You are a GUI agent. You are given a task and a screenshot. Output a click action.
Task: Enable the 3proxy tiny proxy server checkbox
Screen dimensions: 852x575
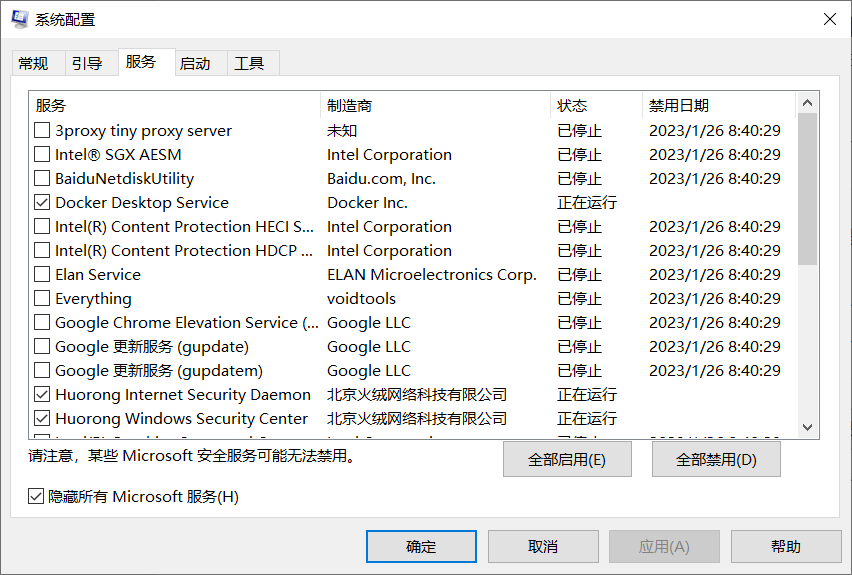click(42, 130)
